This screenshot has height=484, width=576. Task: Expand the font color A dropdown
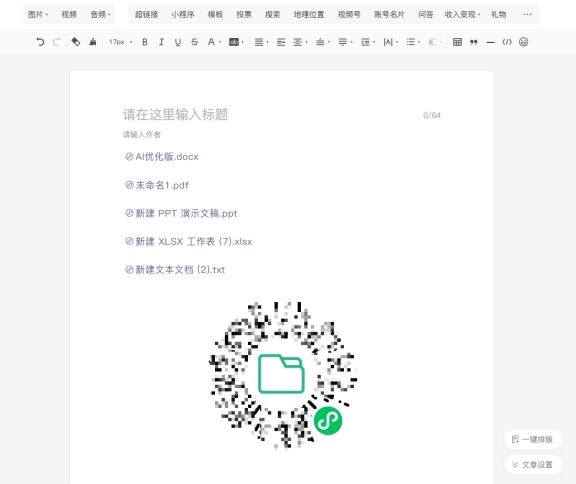point(220,42)
